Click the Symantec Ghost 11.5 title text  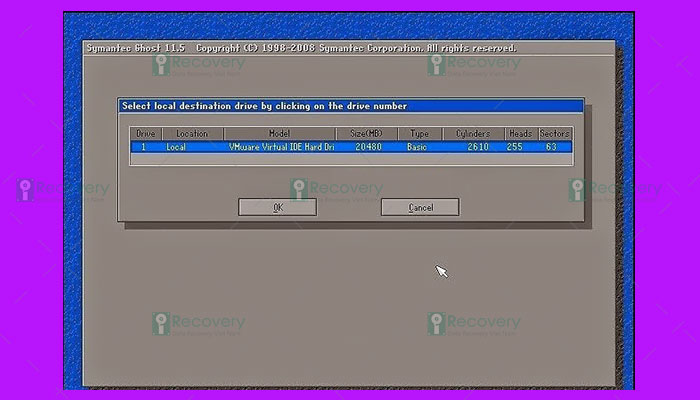tap(136, 48)
